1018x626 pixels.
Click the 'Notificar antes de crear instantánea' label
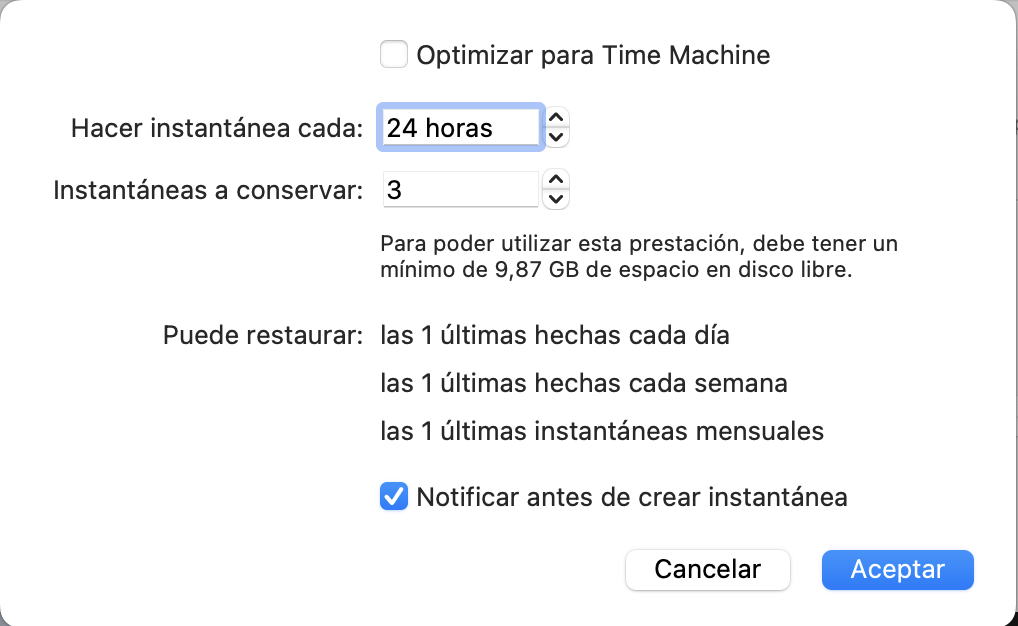tap(632, 497)
